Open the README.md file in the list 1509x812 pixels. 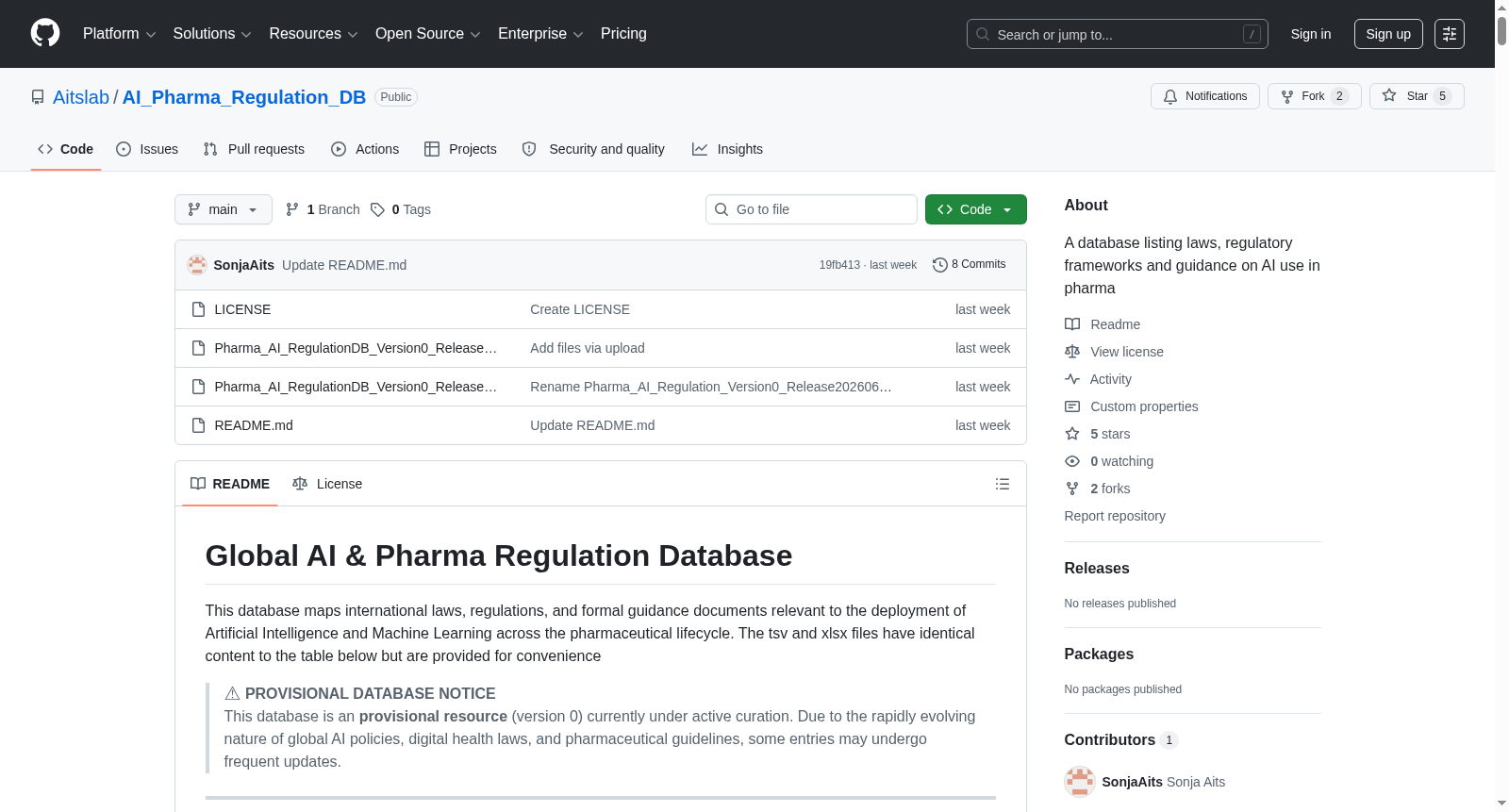pyautogui.click(x=254, y=425)
